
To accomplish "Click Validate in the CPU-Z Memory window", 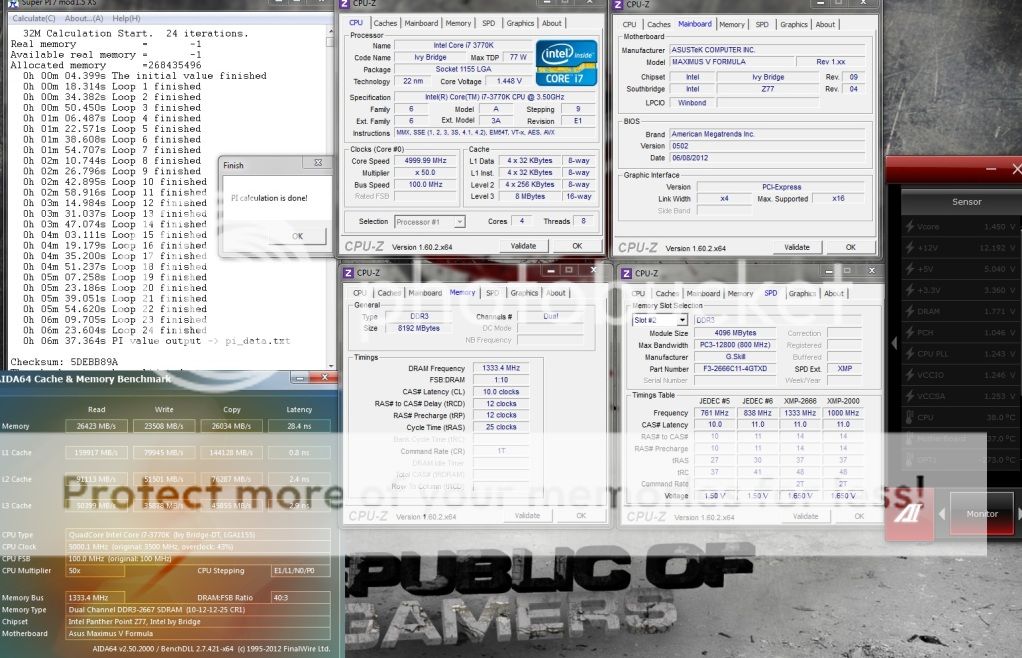I will coord(526,516).
